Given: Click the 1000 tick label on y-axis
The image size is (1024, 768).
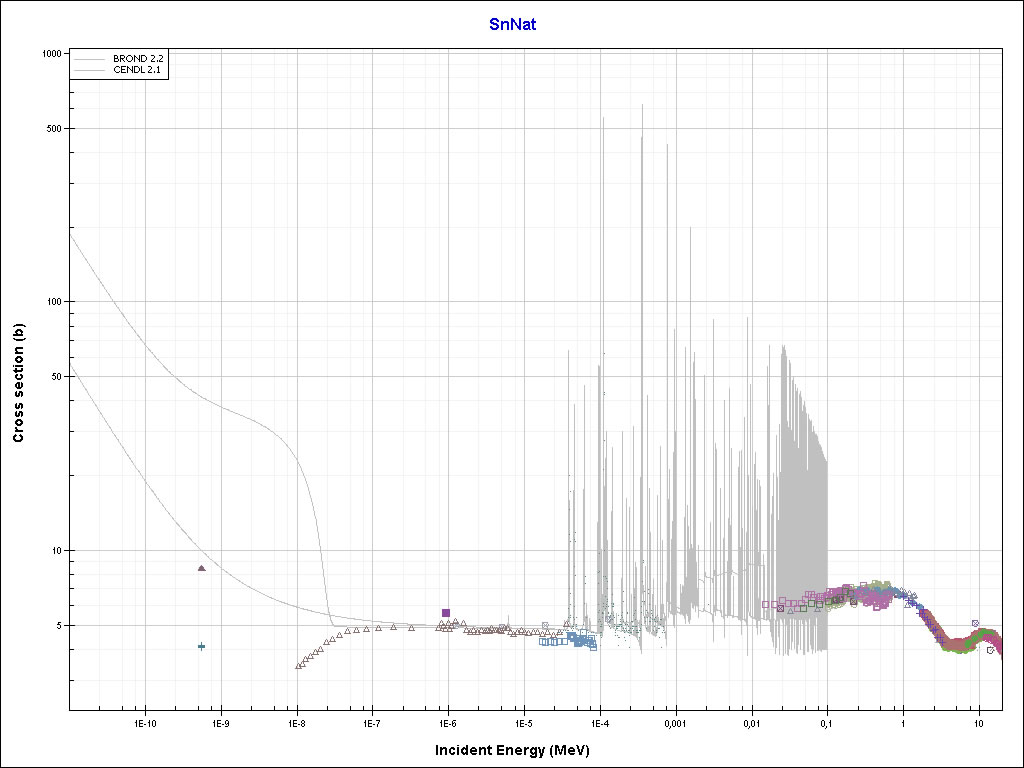Looking at the screenshot, I should tap(53, 54).
